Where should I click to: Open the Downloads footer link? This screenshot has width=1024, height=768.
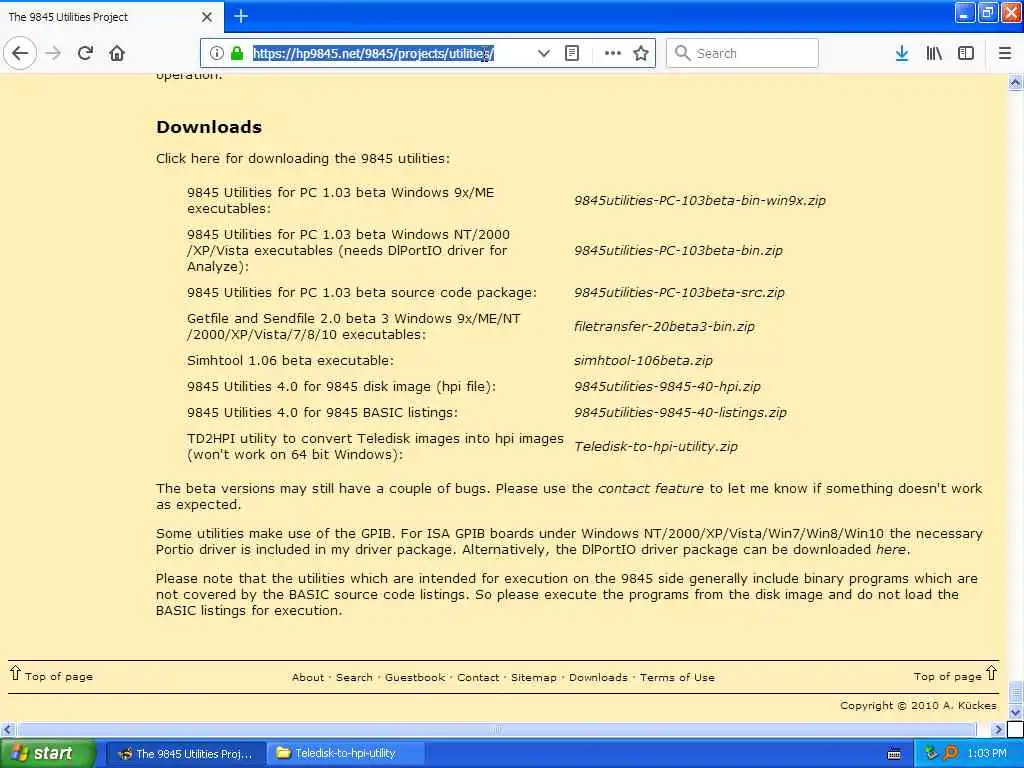coord(598,677)
